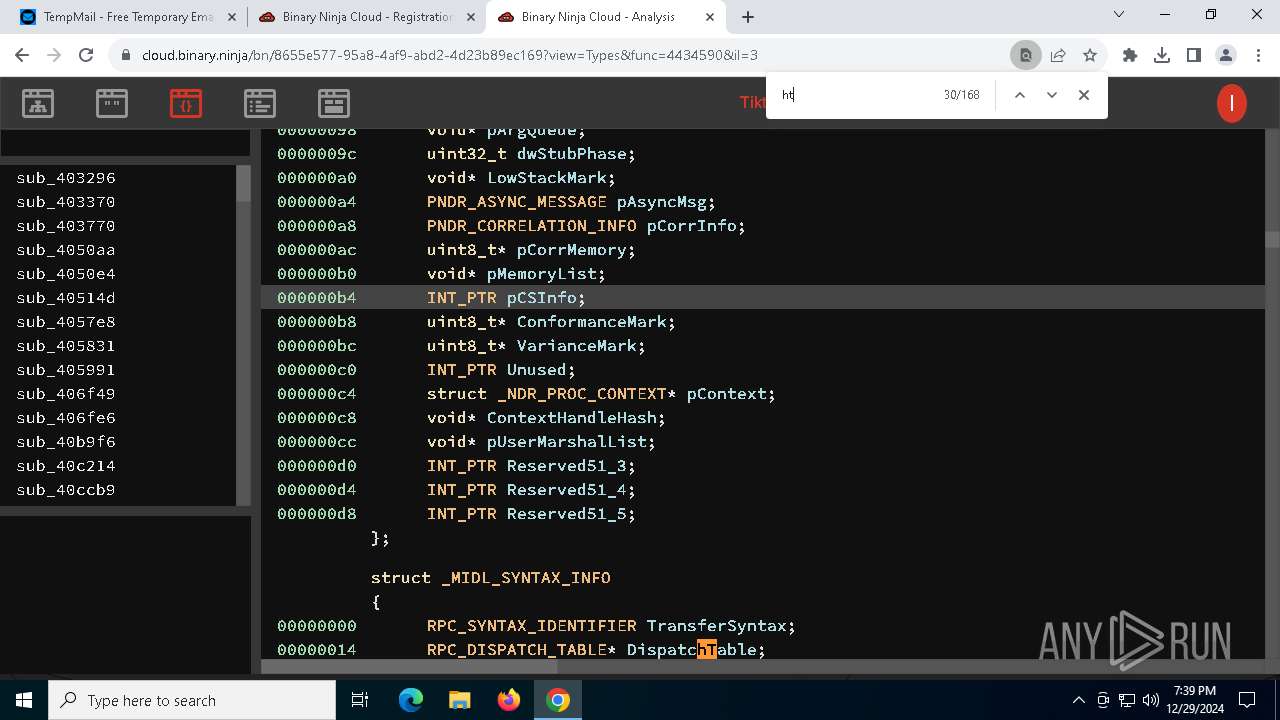Click the browser back arrow
This screenshot has width=1280, height=720.
pos(22,55)
